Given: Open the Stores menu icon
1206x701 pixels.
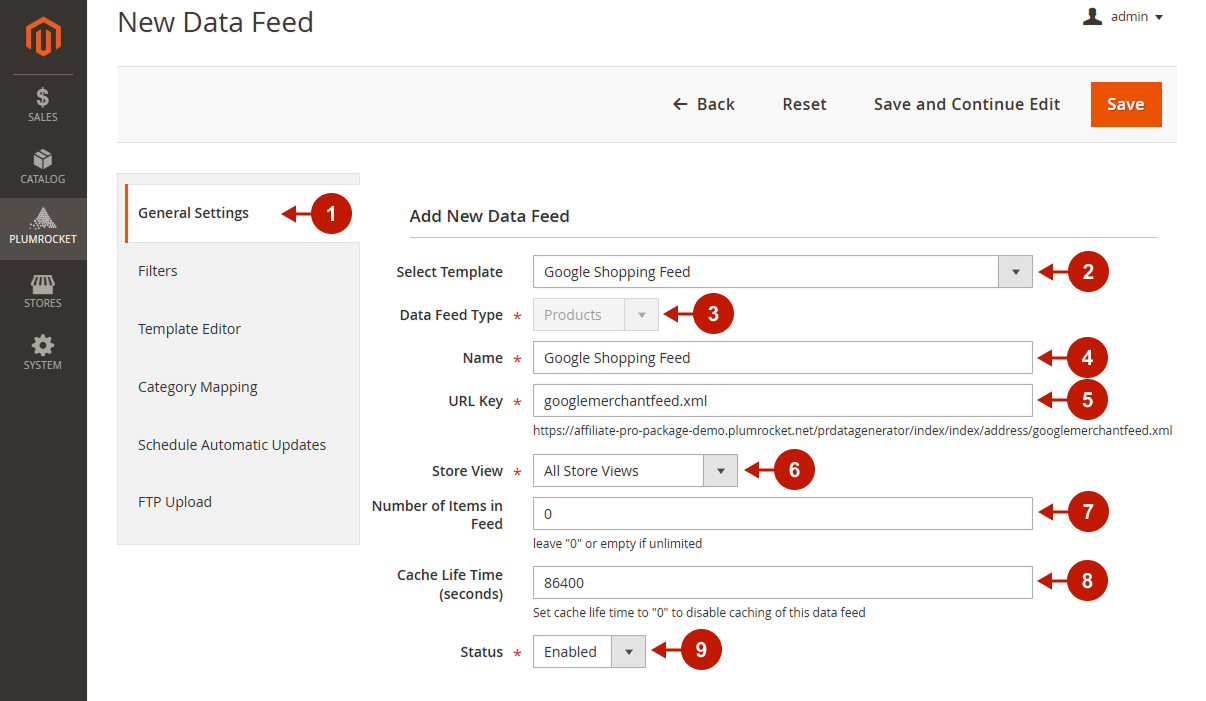Looking at the screenshot, I should coord(43,291).
